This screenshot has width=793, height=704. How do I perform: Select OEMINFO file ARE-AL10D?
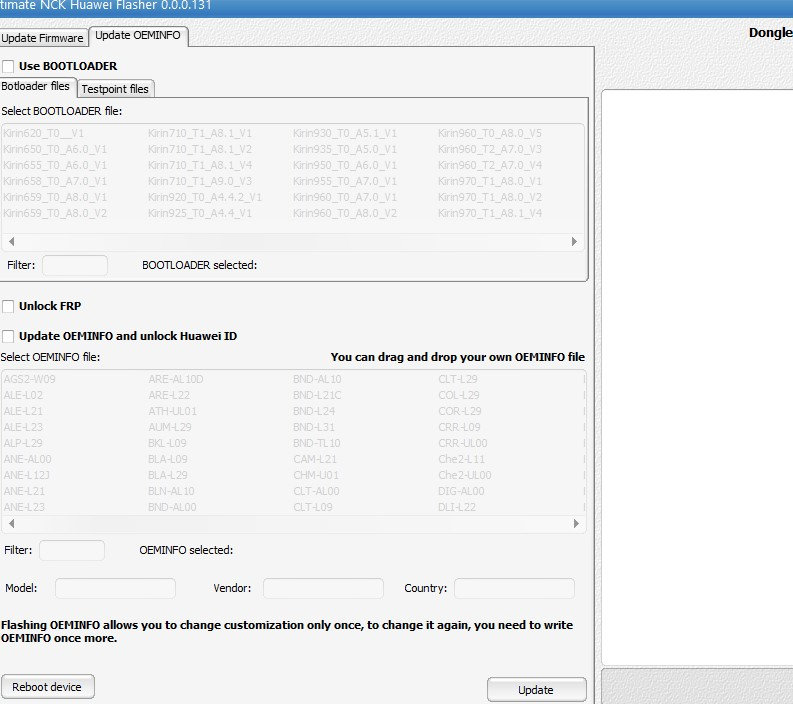[176, 379]
